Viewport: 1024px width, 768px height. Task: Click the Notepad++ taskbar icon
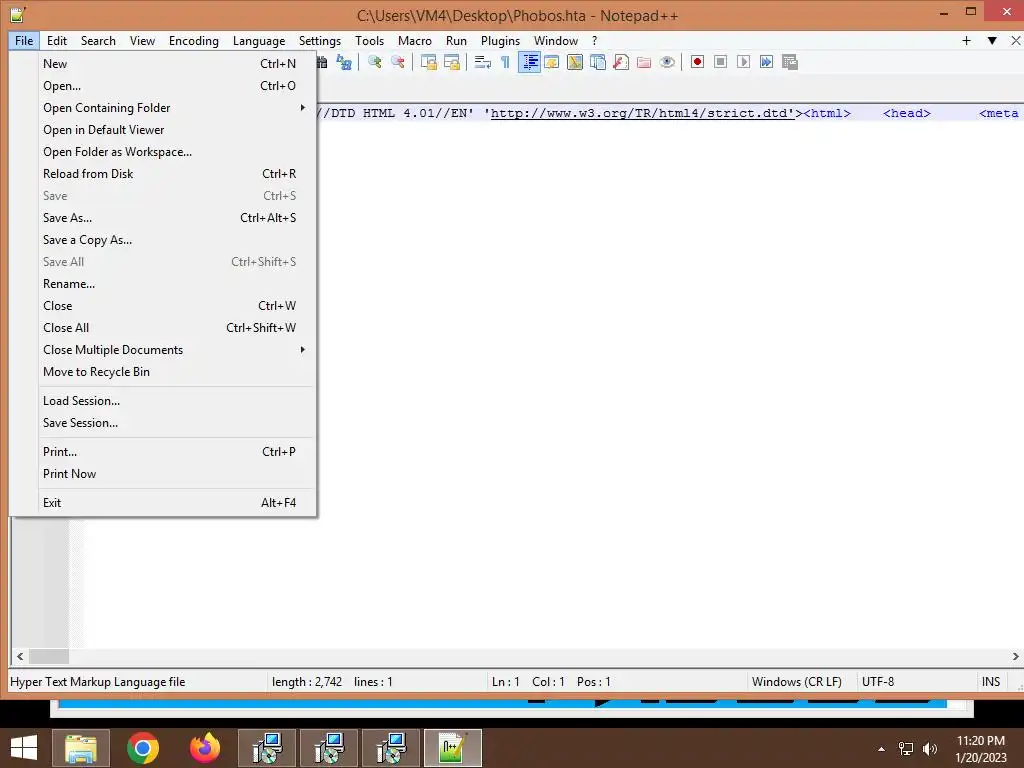click(453, 748)
